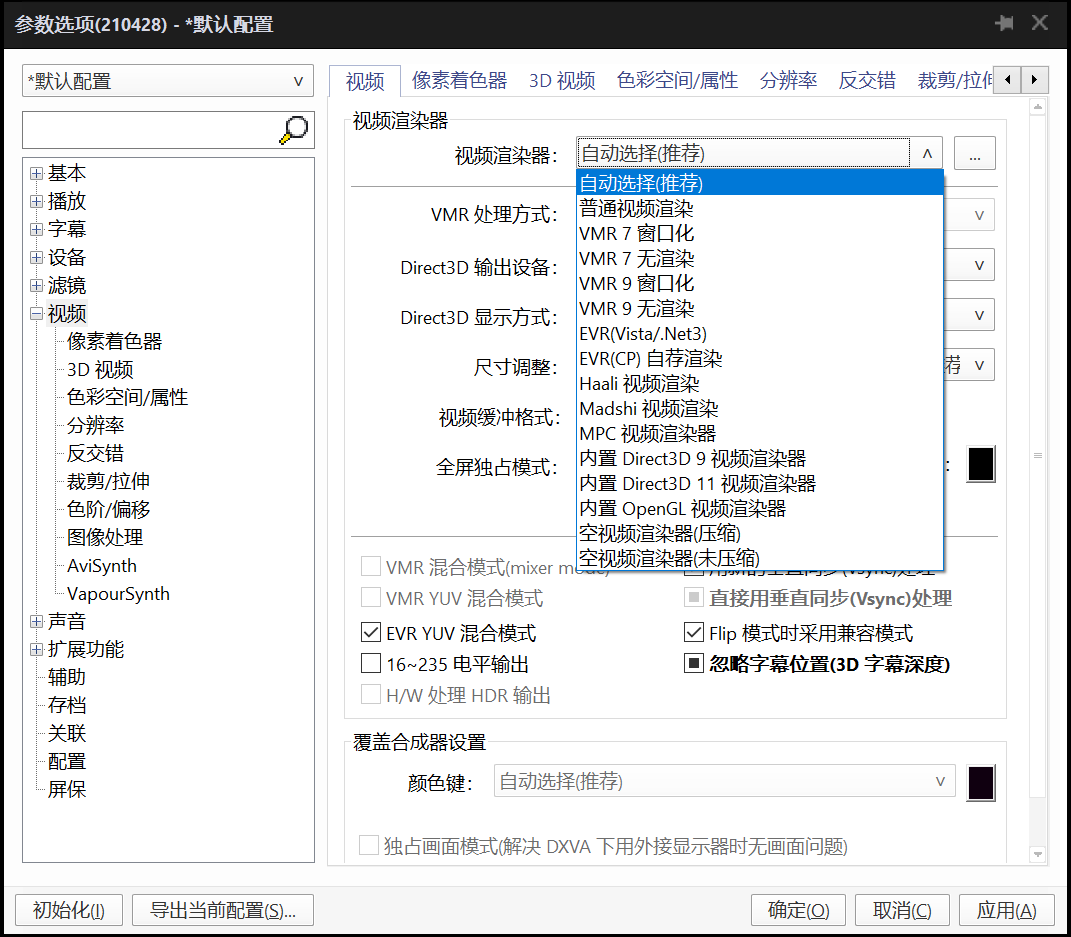Enable 16~235 电平输出 checkbox
Screen dimensions: 1071x937
tap(371, 663)
